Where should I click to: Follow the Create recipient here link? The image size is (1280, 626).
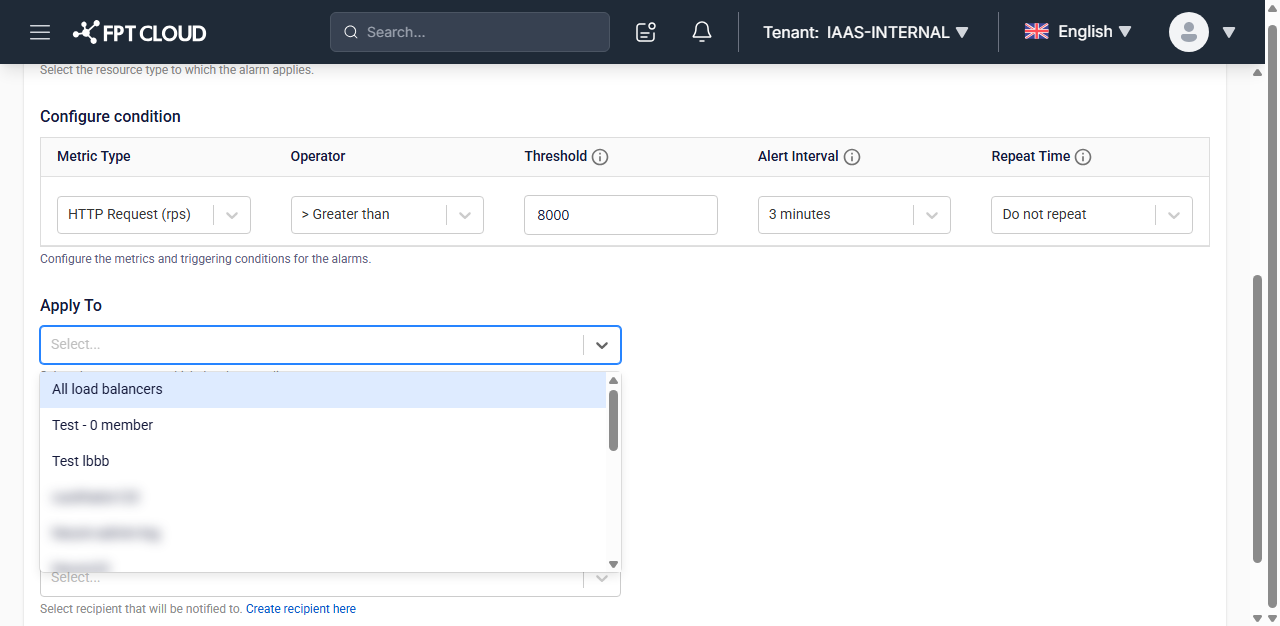coord(301,609)
